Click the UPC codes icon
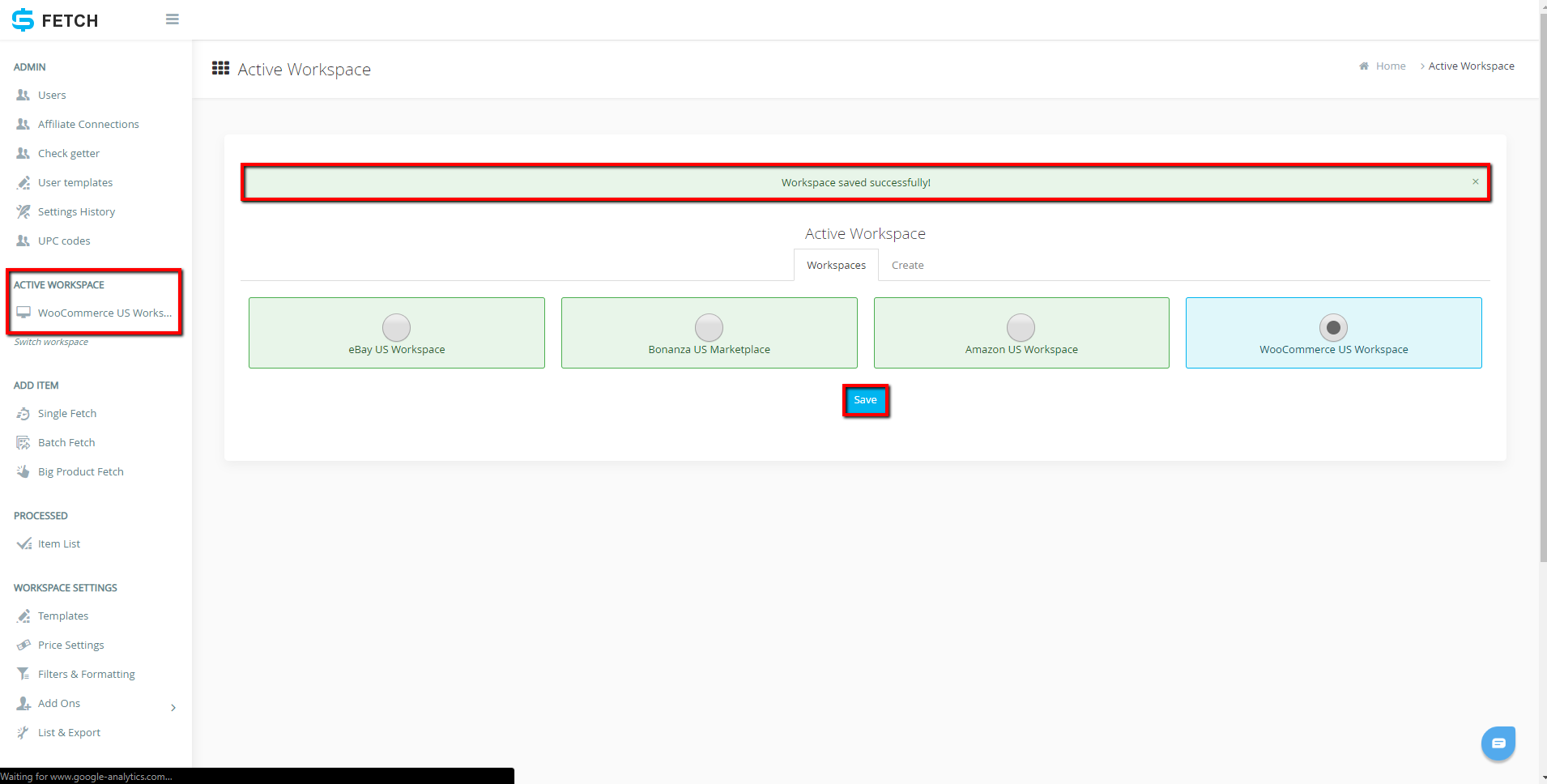 (x=23, y=241)
